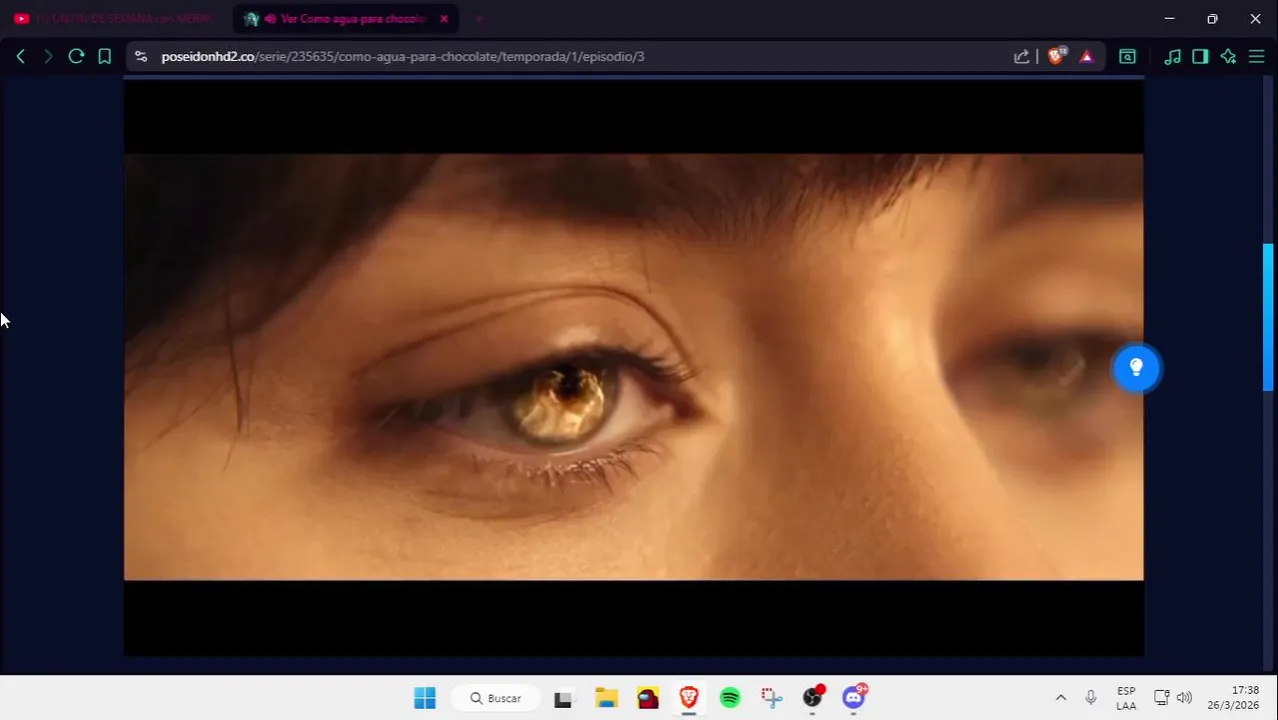This screenshot has width=1278, height=720.
Task: Click the blue lightbulb floating button
Action: (1136, 368)
